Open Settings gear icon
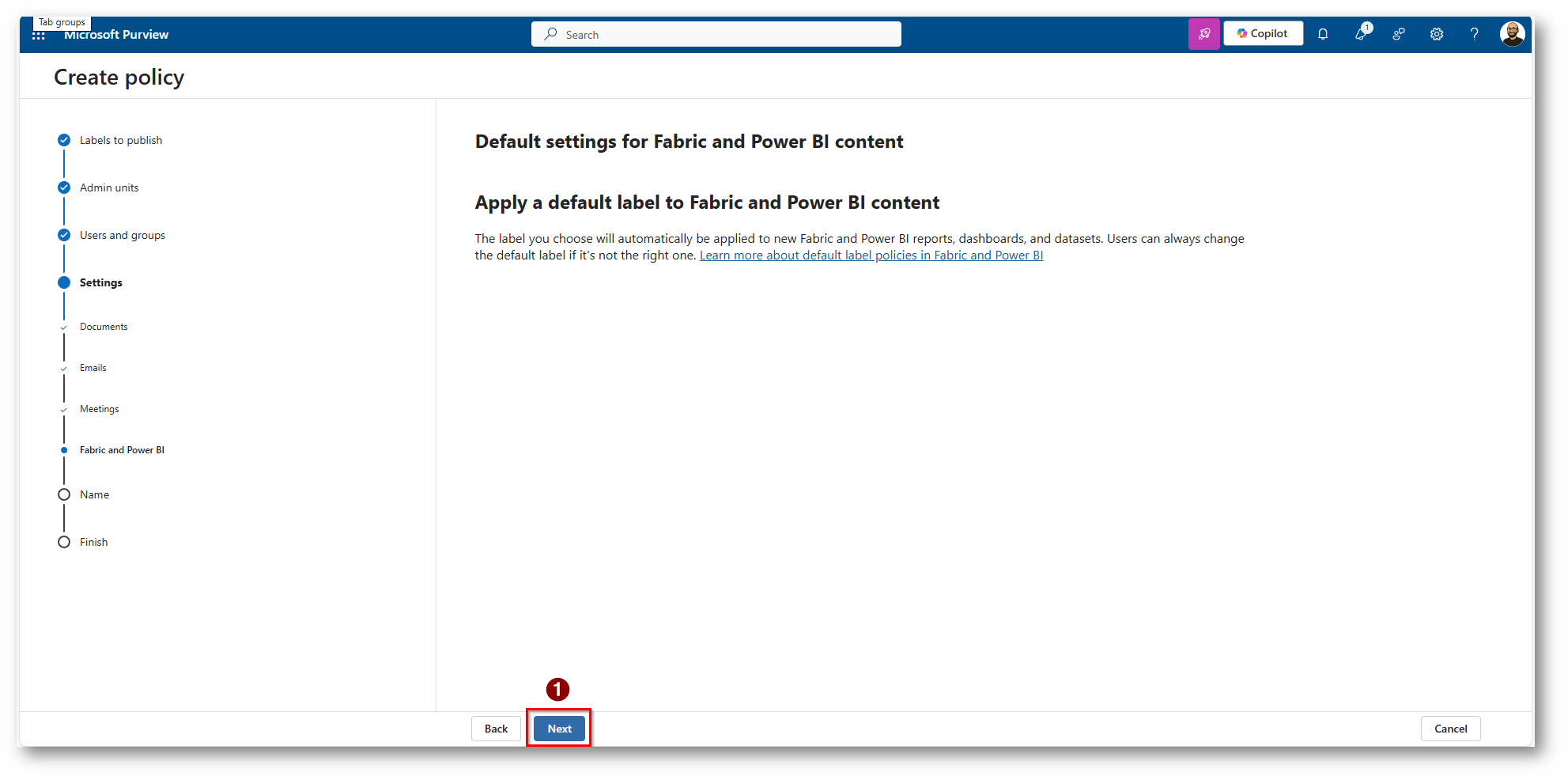The width and height of the screenshot is (1568, 780). [x=1437, y=34]
